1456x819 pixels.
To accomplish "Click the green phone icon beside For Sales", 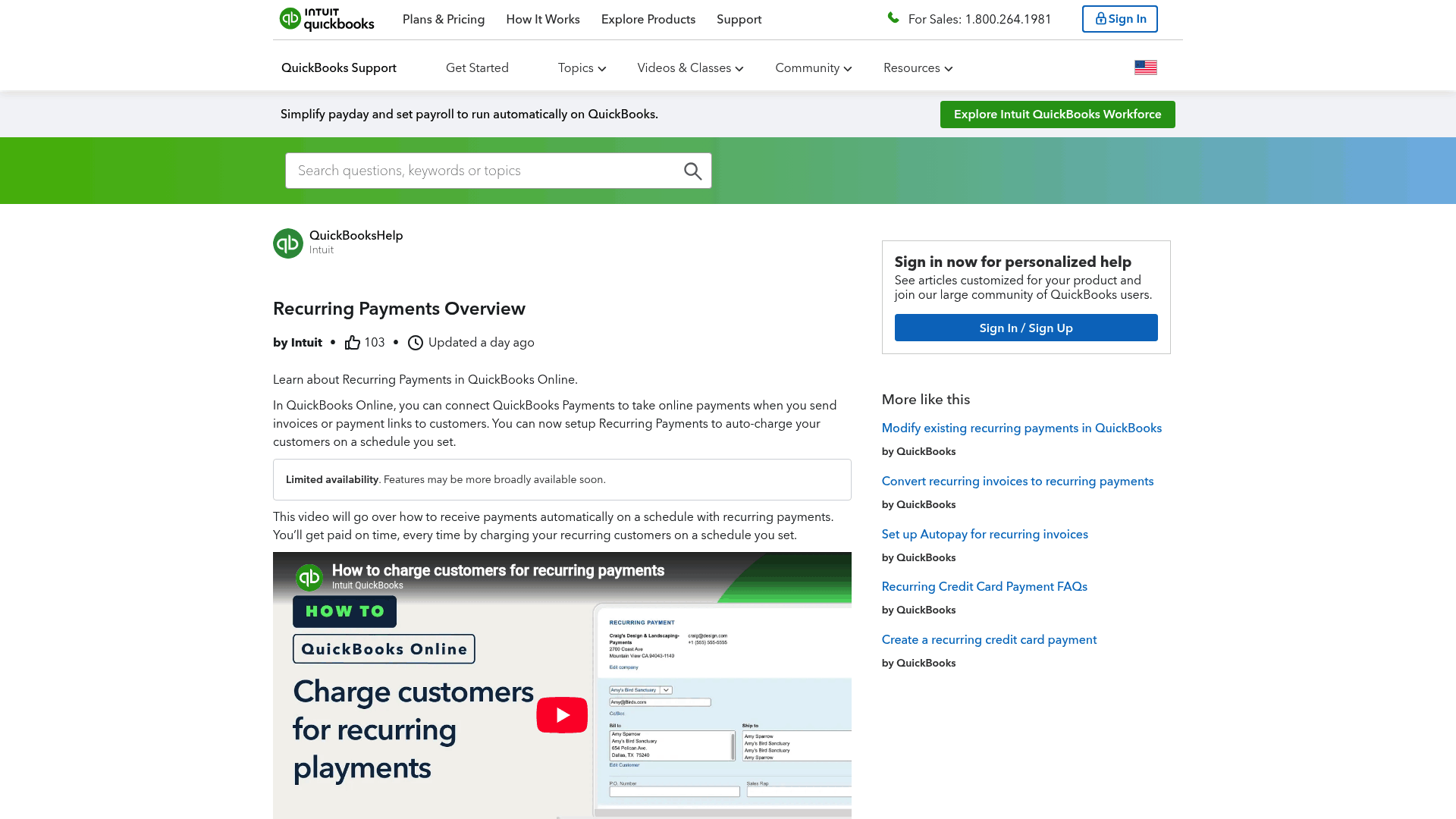I will (x=893, y=18).
